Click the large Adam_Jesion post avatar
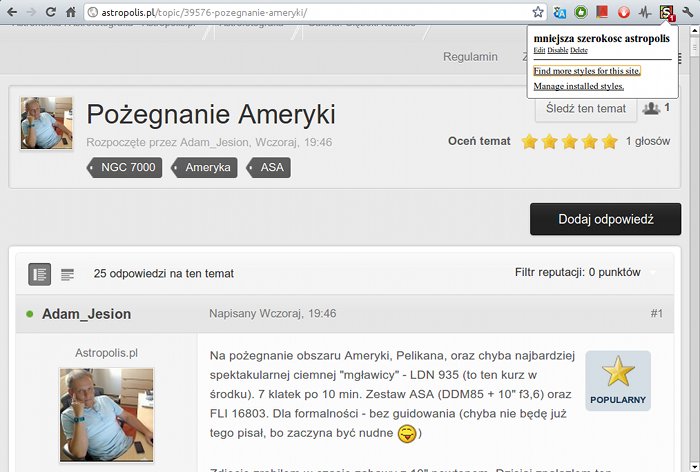 click(107, 415)
